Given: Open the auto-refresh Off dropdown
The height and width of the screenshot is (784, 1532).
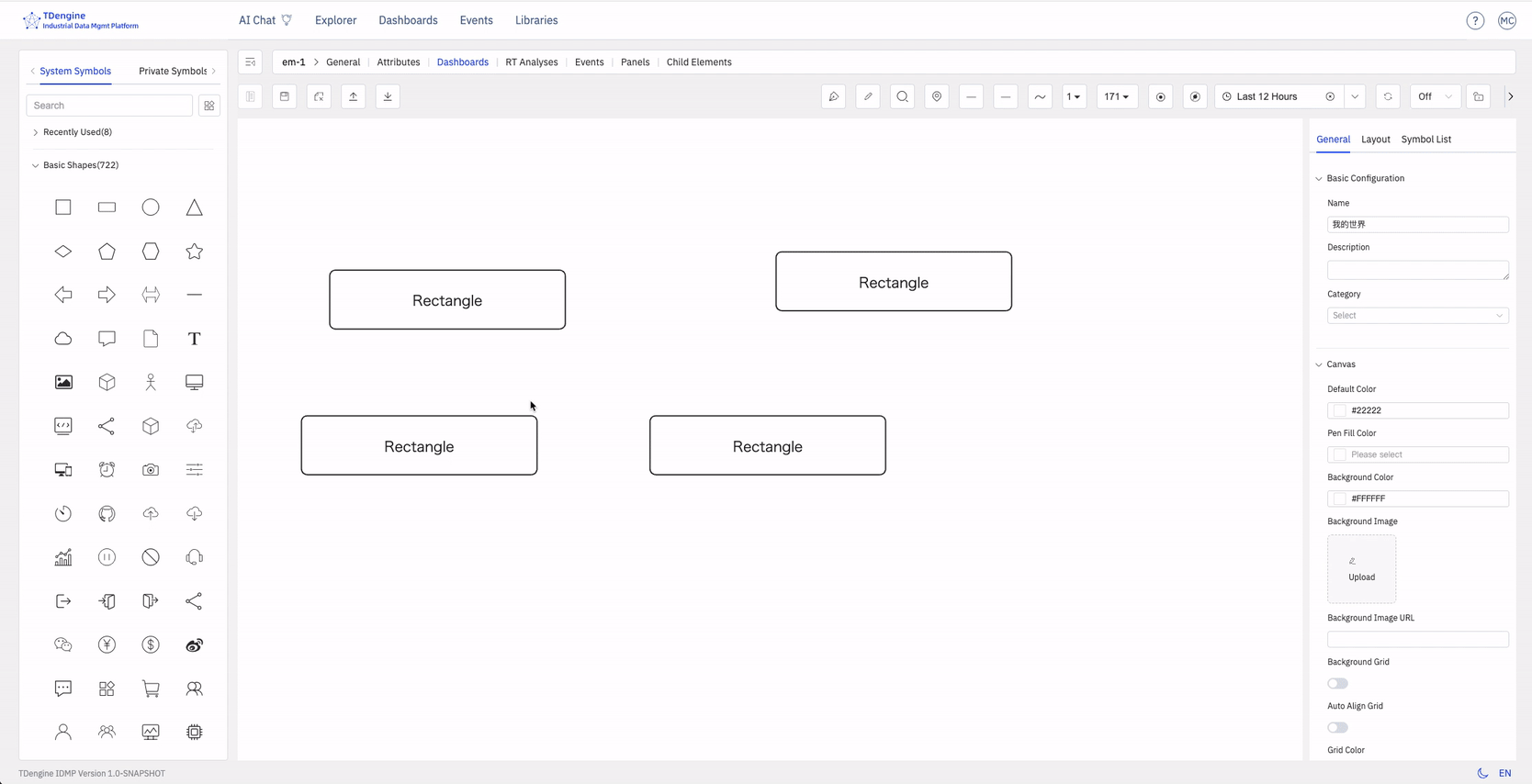Looking at the screenshot, I should 1435,96.
